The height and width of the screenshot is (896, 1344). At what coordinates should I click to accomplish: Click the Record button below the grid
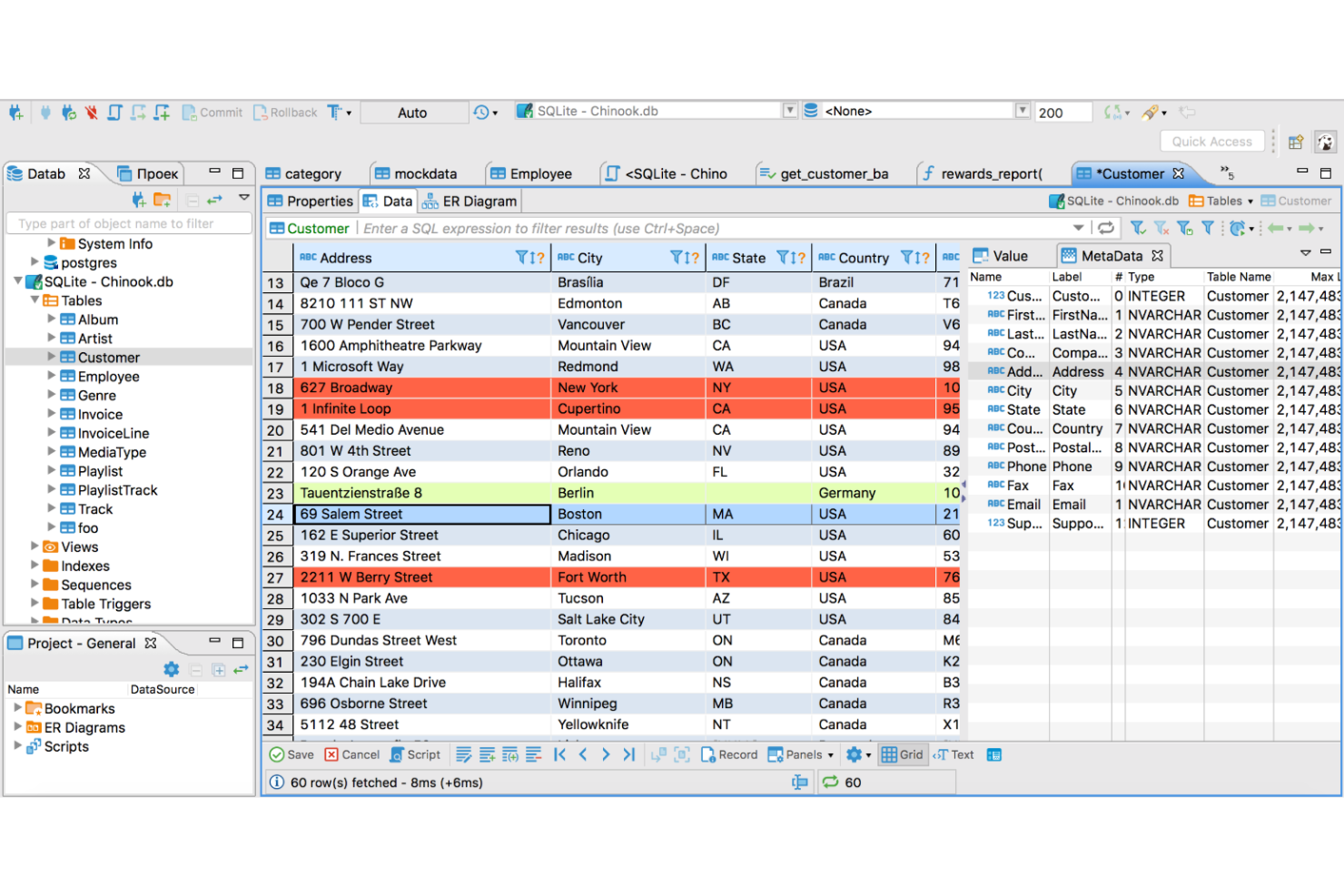(729, 754)
